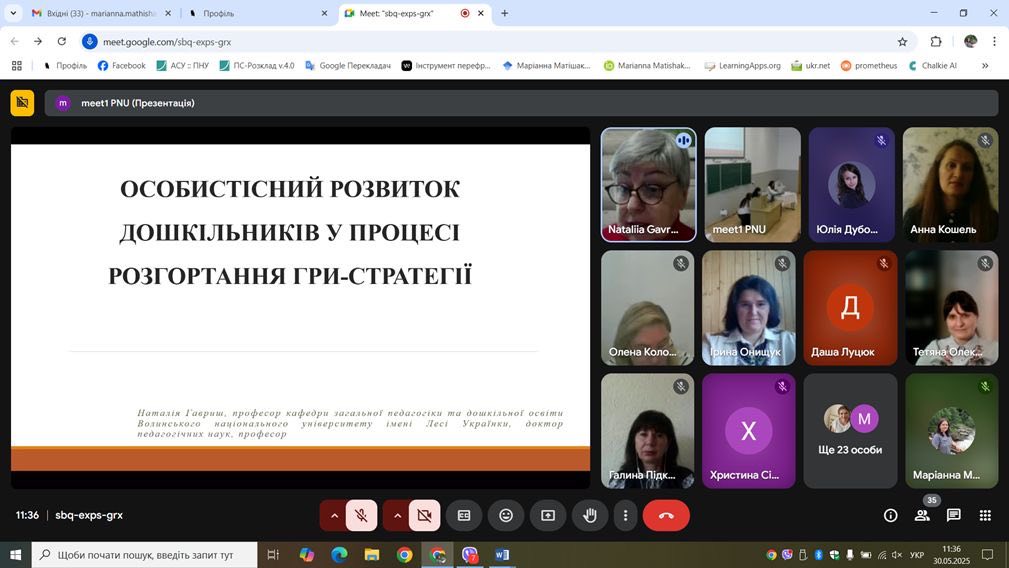Open the meeting details info icon
The width and height of the screenshot is (1009, 568).
[x=890, y=515]
